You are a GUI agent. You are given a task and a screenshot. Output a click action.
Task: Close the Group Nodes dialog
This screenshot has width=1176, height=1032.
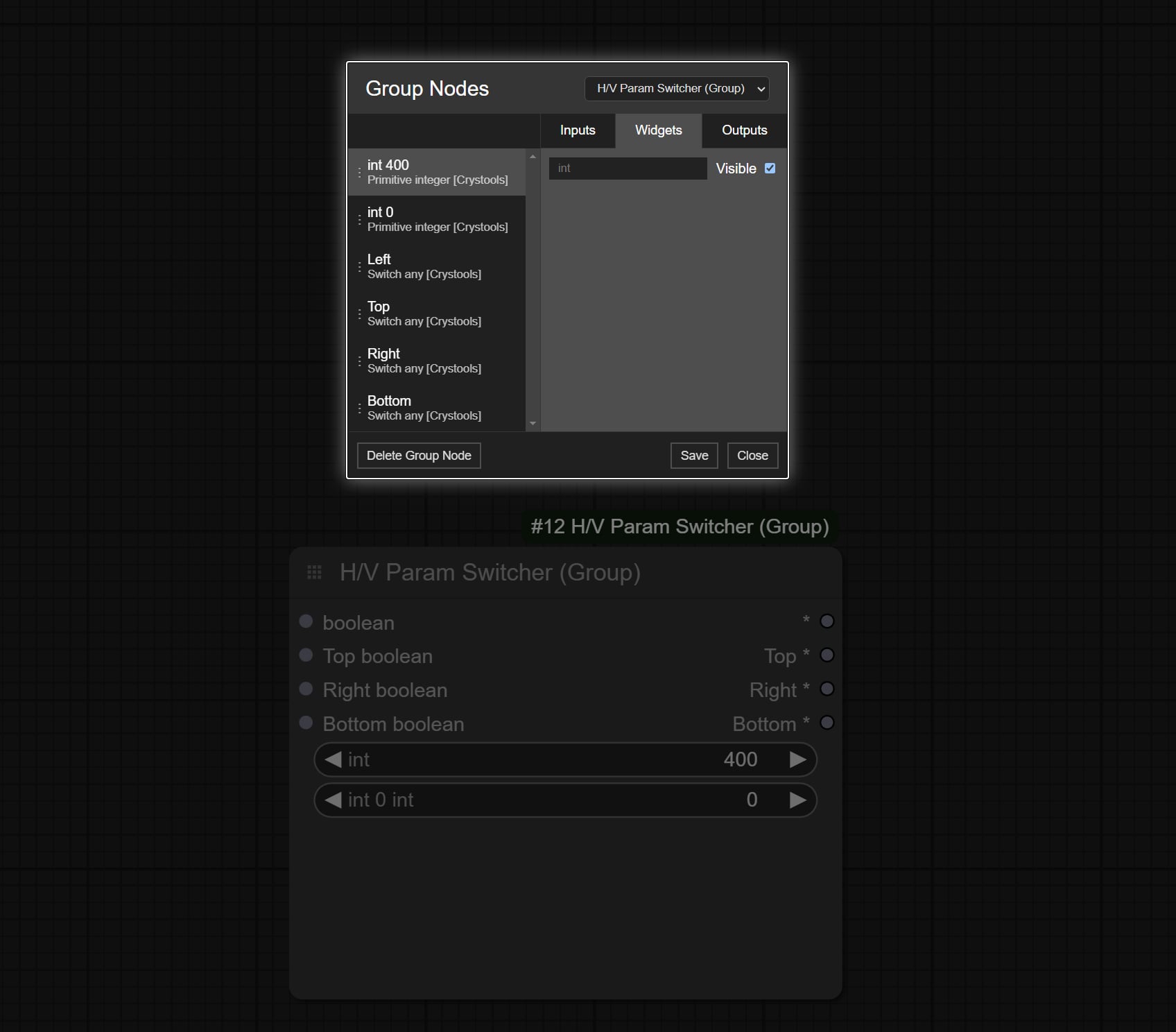(752, 456)
